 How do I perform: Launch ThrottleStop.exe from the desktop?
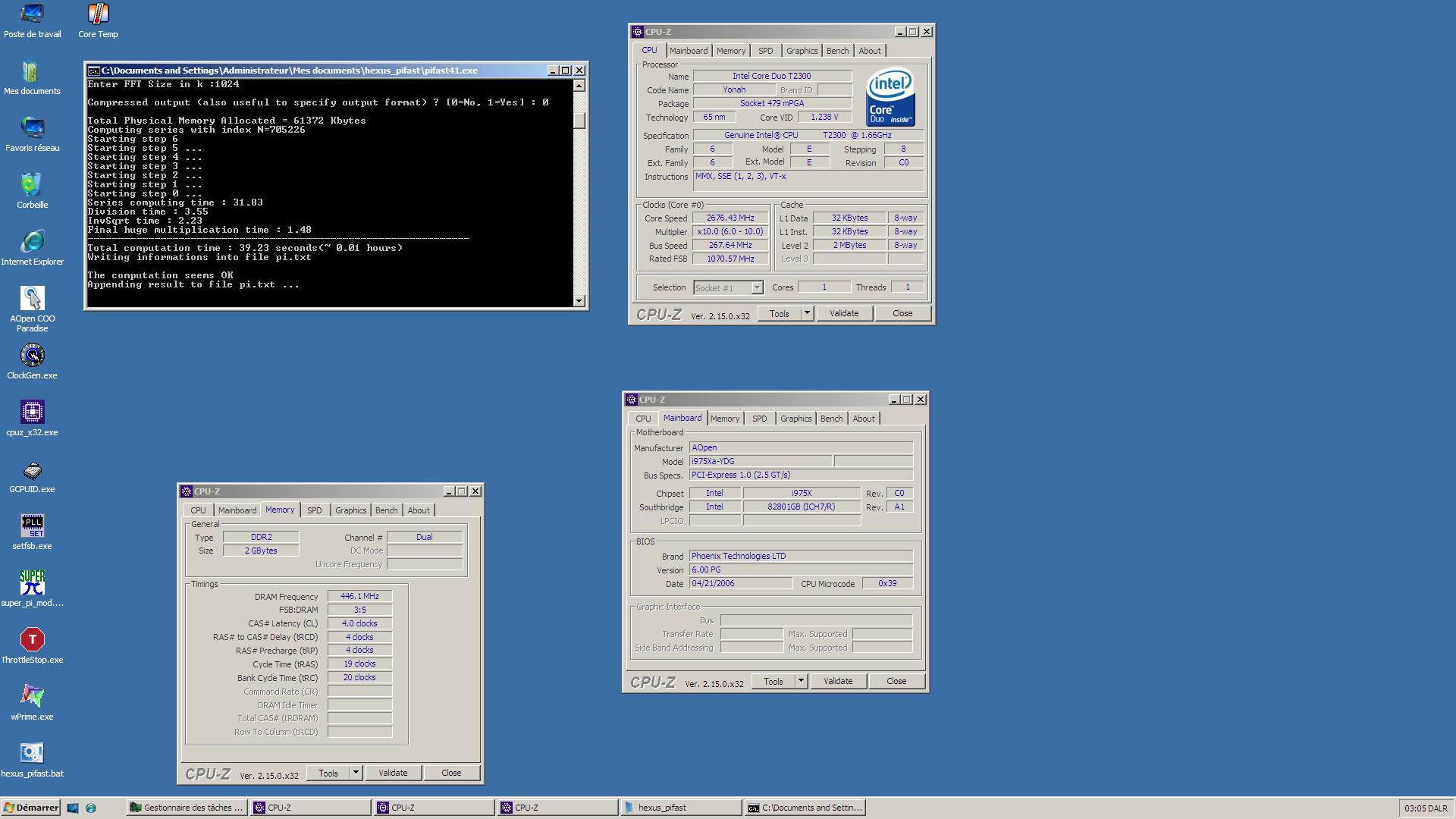pos(32,647)
